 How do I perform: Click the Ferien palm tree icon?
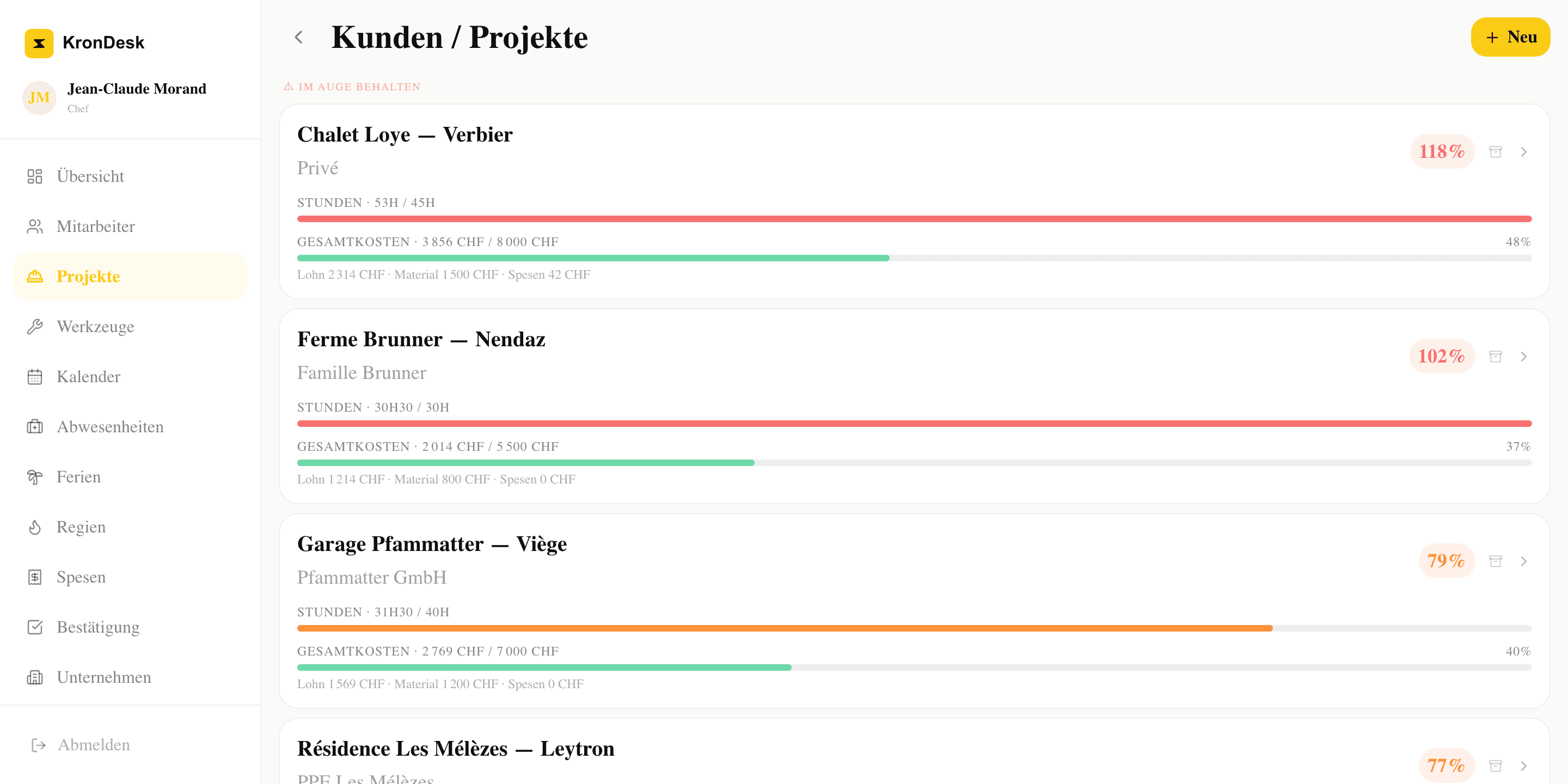coord(35,477)
